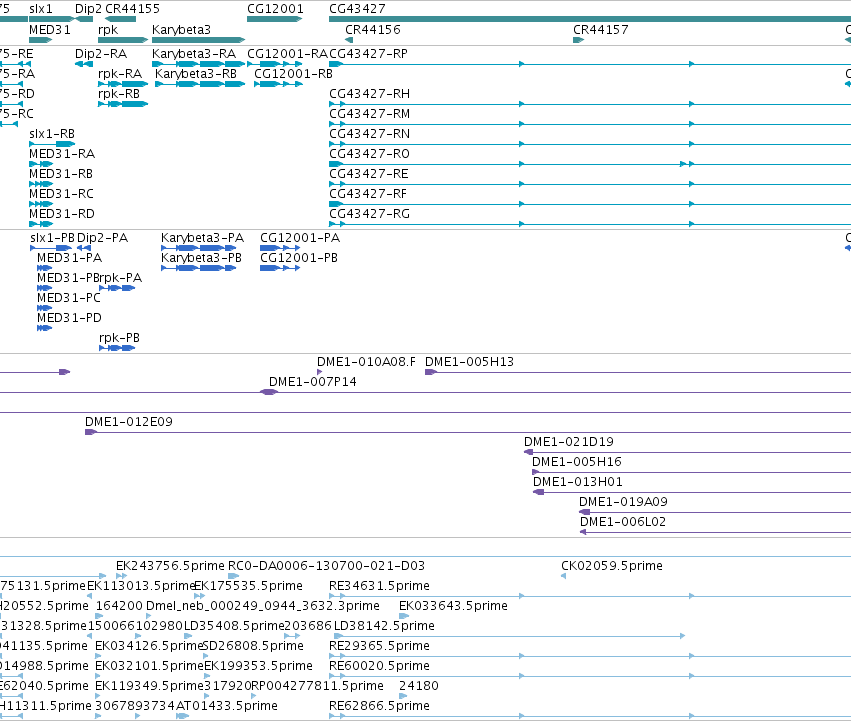This screenshot has width=851, height=721.
Task: Select the slx1-PB protein feature
Action: [51, 248]
